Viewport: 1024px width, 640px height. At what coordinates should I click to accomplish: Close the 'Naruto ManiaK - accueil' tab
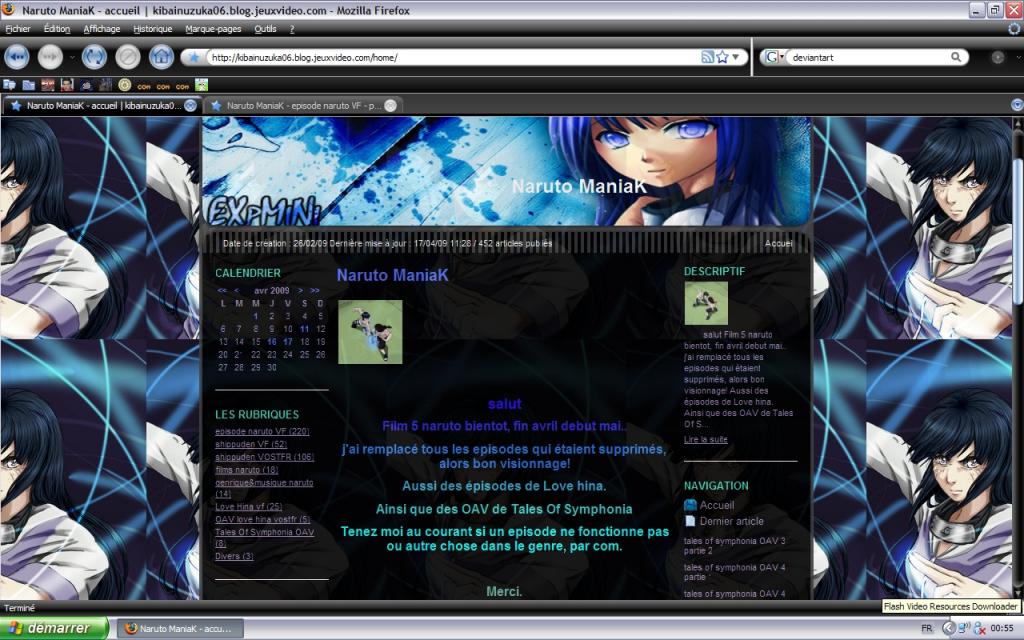[190, 106]
